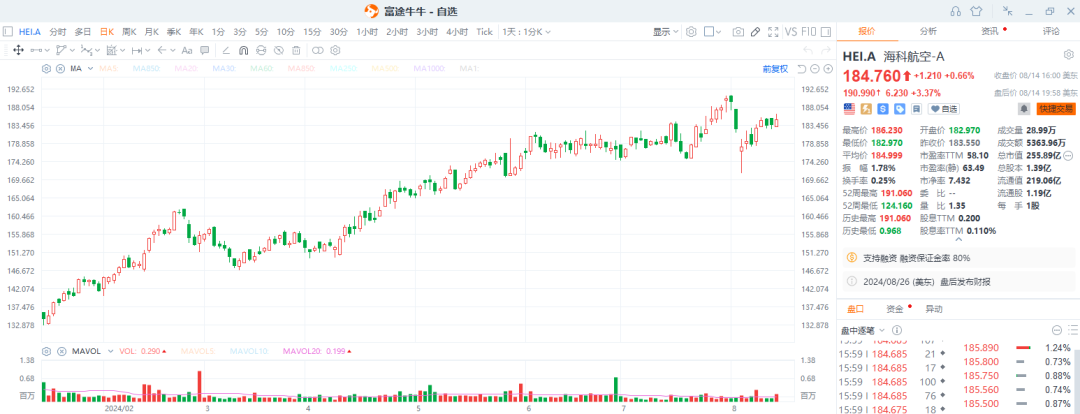Open MA indicator settings gear
Image resolution: width=1080 pixels, height=414 pixels.
[x=47, y=68]
